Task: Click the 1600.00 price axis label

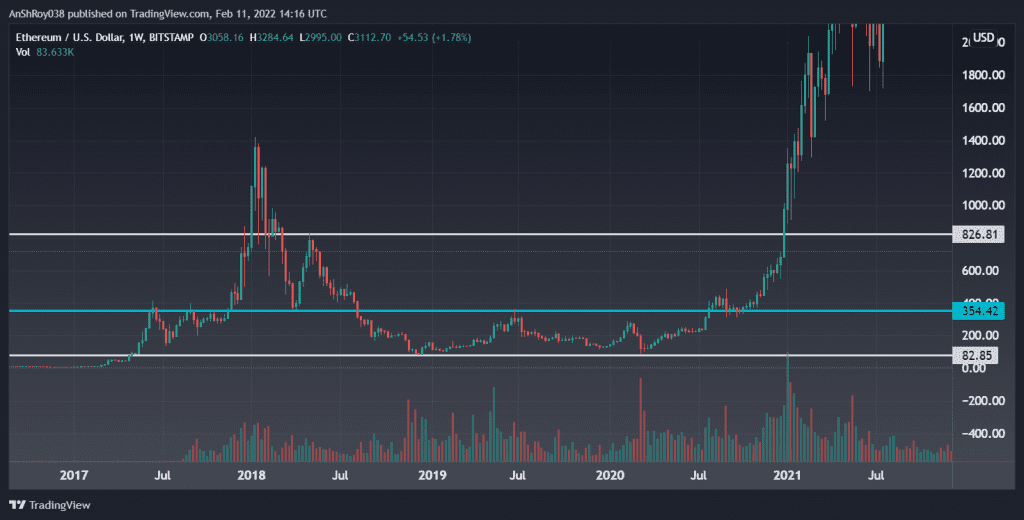Action: pos(983,108)
